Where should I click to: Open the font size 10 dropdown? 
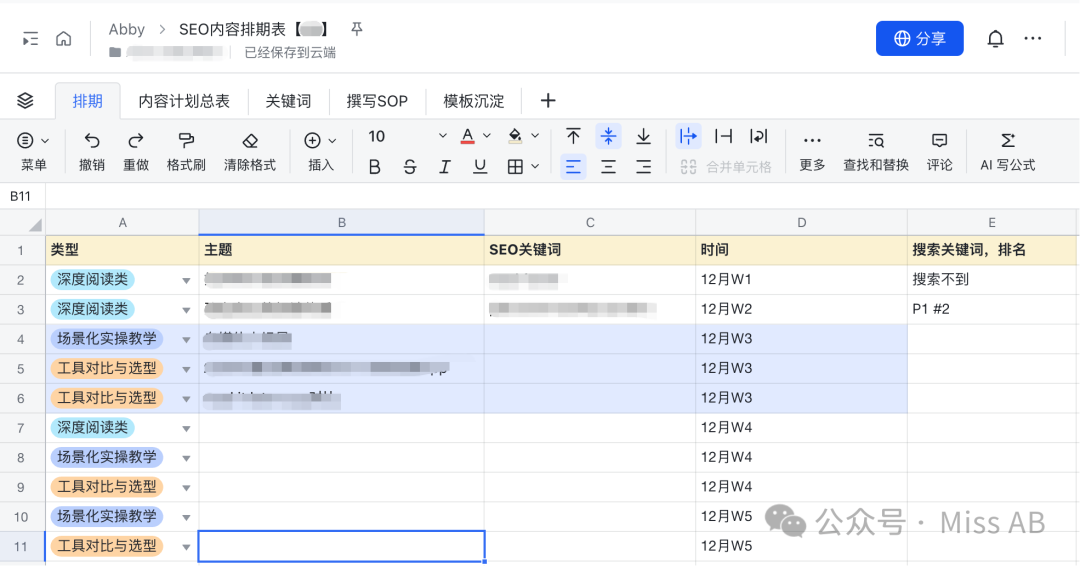[443, 136]
